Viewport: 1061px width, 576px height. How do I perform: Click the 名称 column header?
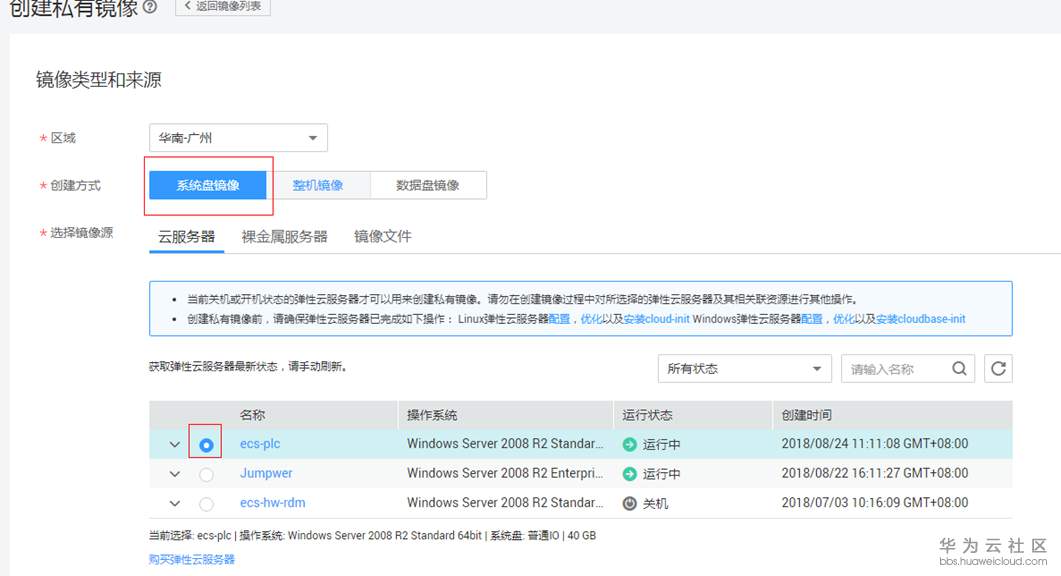[x=252, y=415]
